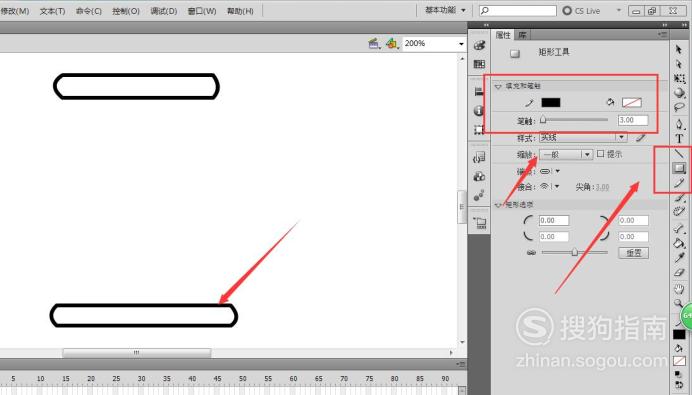The height and width of the screenshot is (395, 692).
Task: Select the Hand tool
Action: tap(679, 289)
